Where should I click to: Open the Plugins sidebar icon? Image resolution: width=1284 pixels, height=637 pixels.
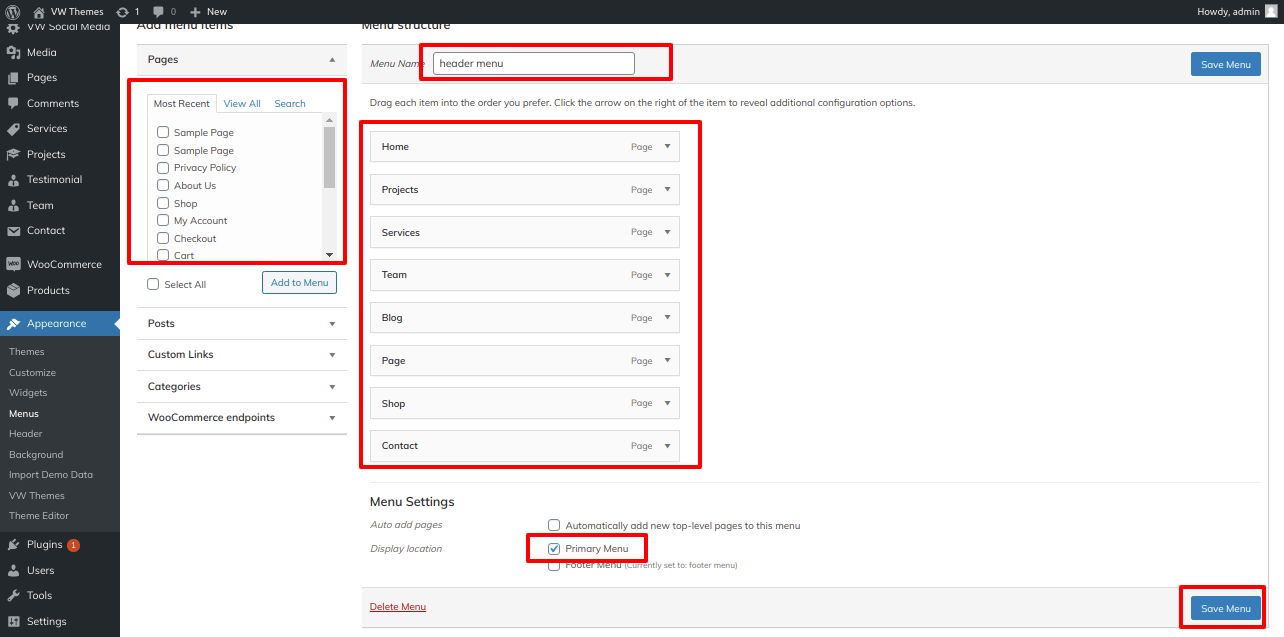[13, 545]
